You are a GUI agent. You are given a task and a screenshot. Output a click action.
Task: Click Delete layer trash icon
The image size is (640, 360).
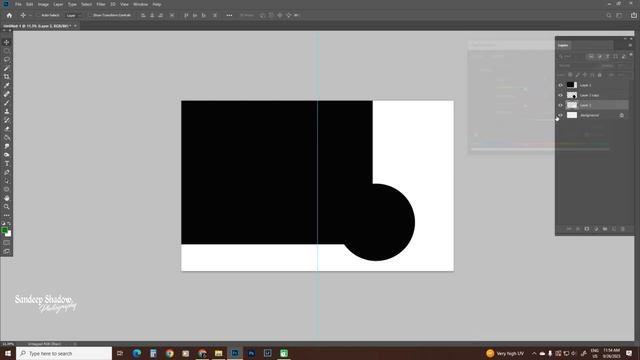(623, 229)
